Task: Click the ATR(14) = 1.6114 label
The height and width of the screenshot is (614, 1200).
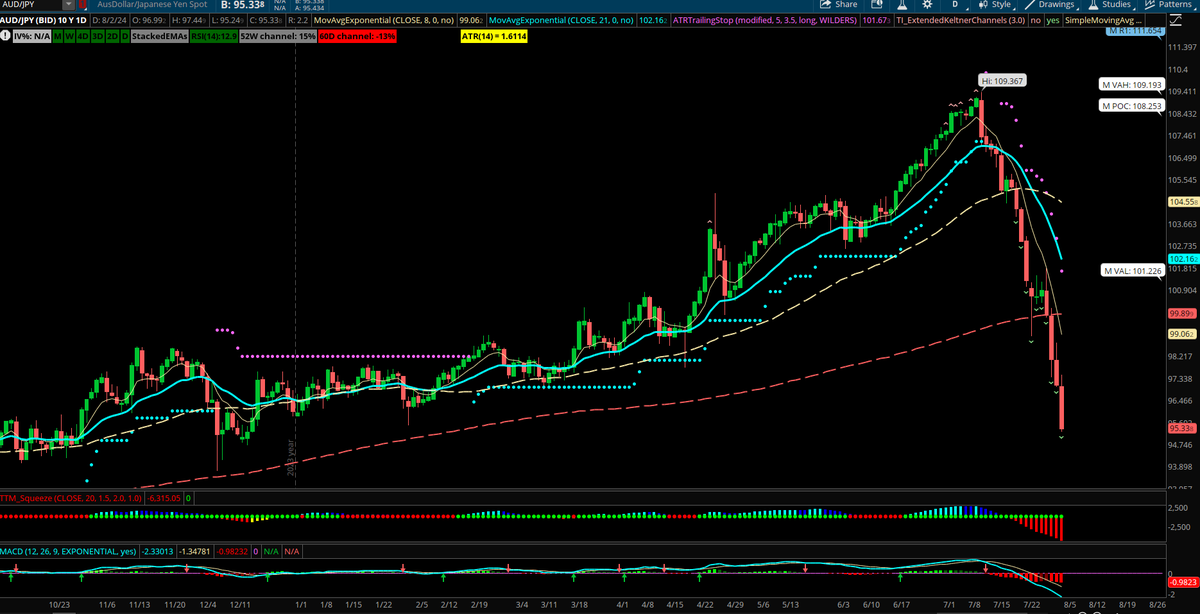Action: [x=492, y=36]
